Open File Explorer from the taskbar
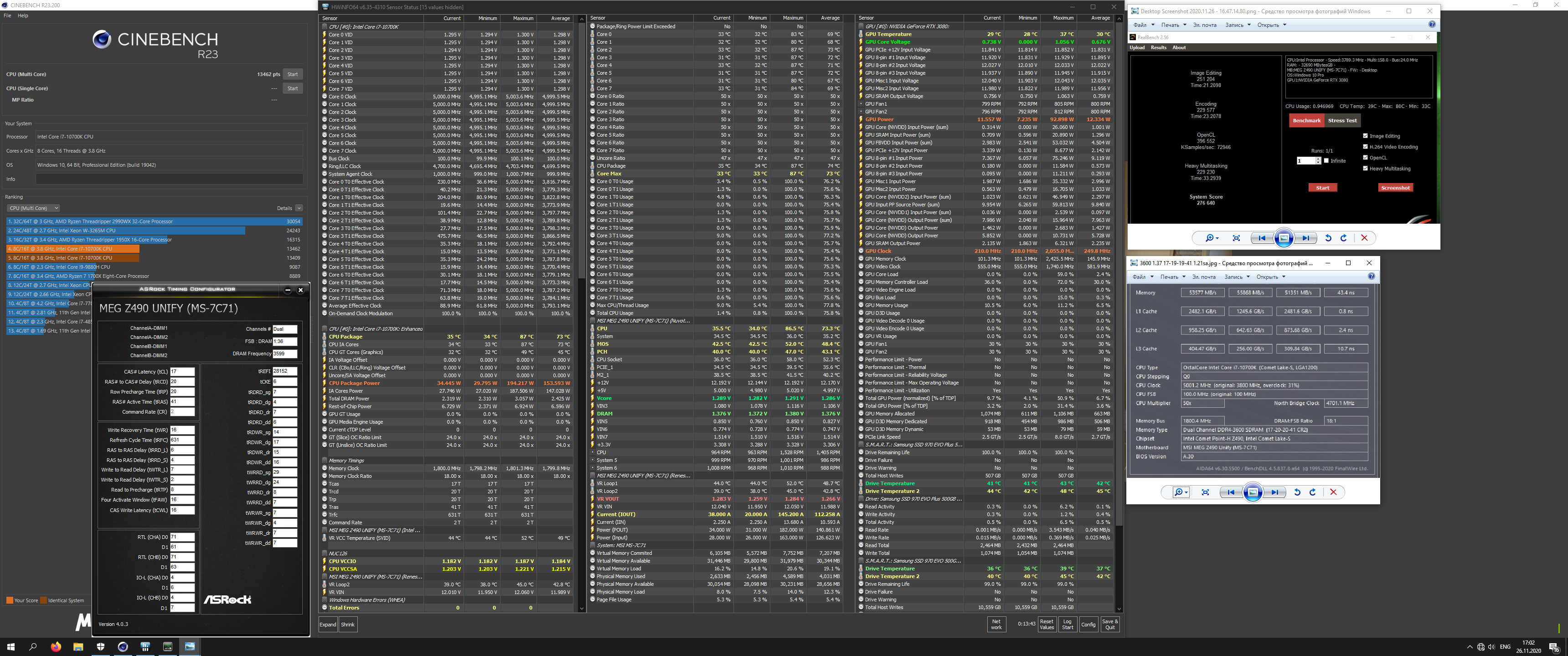 pos(78,647)
